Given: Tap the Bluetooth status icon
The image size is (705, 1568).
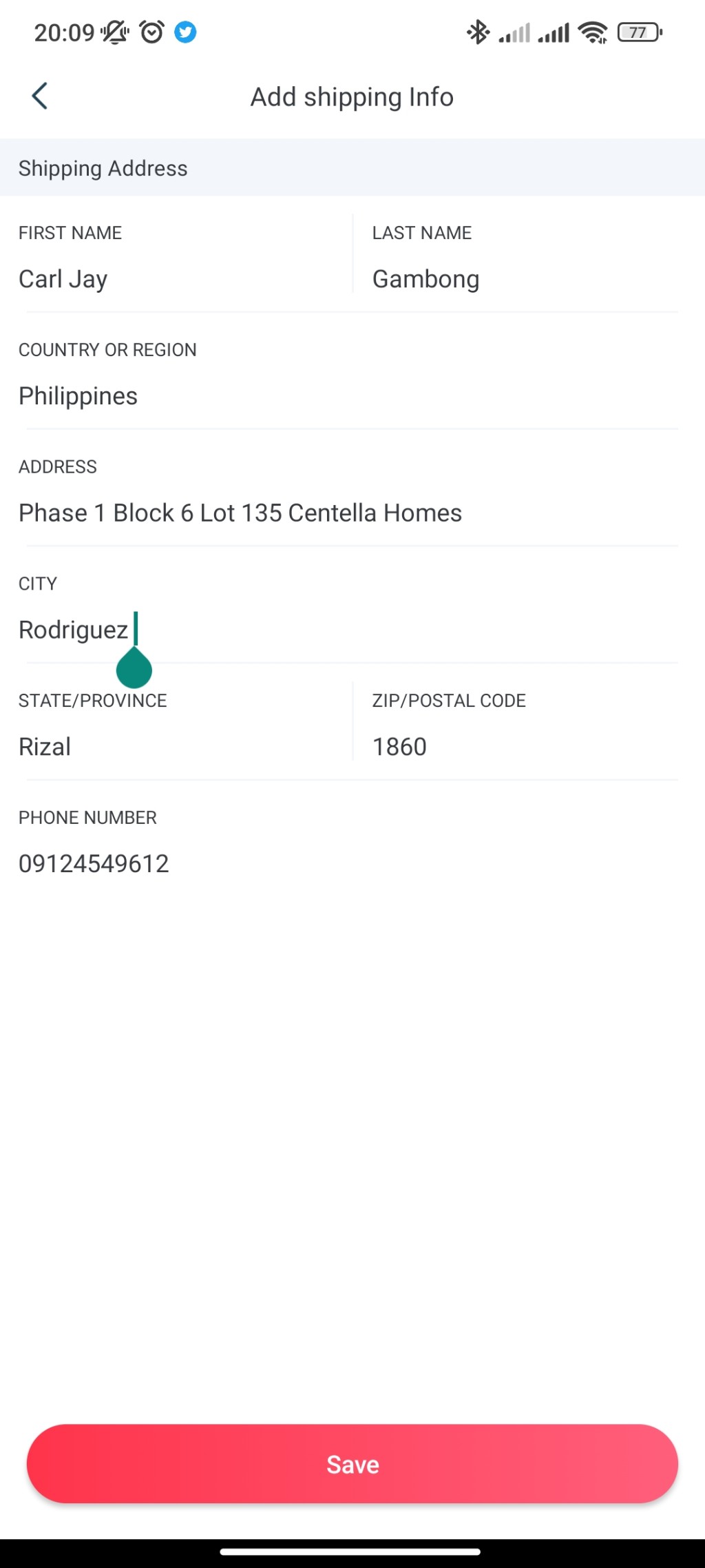Looking at the screenshot, I should coord(478,32).
